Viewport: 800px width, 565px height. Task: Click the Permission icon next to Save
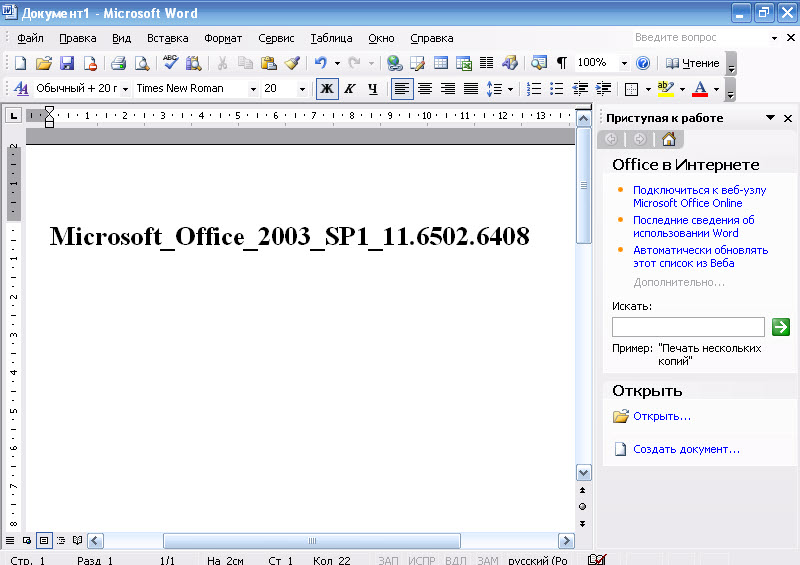(90, 63)
